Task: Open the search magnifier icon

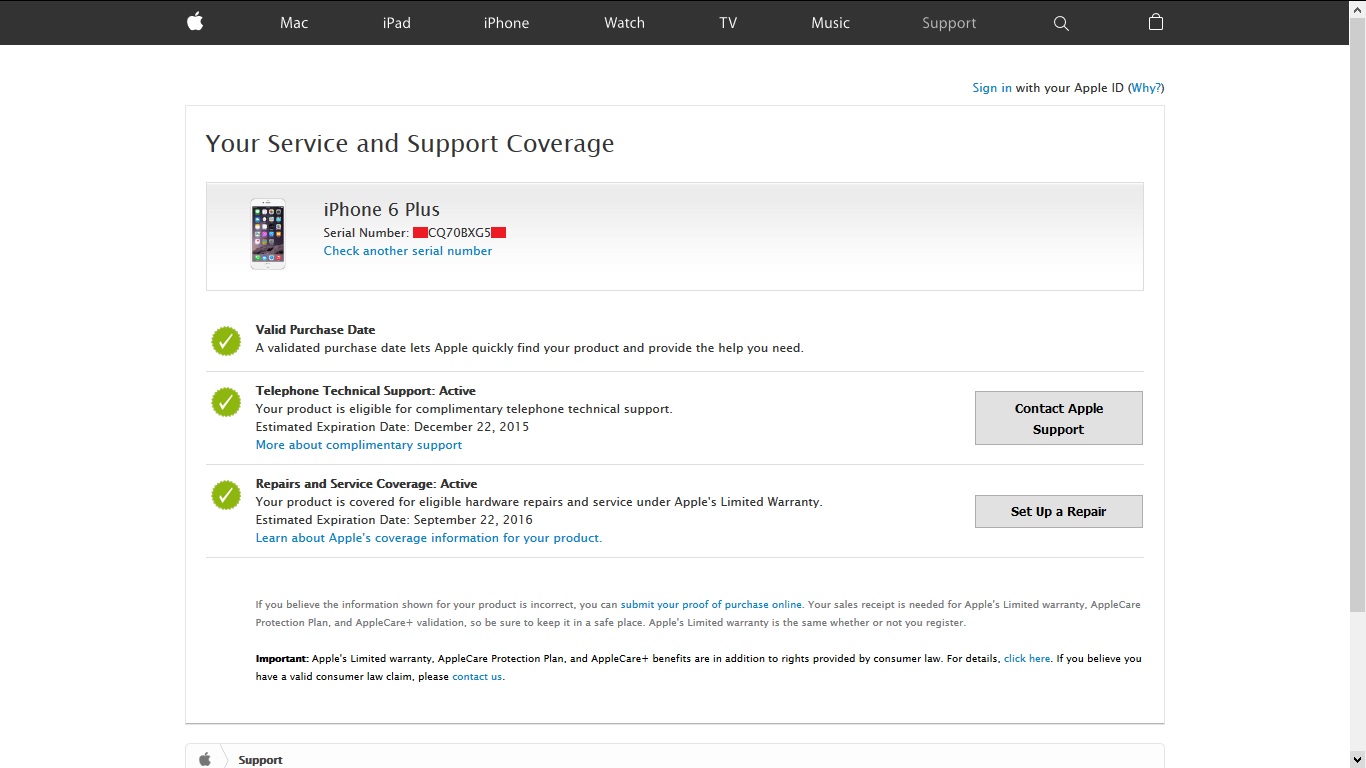Action: pyautogui.click(x=1061, y=23)
